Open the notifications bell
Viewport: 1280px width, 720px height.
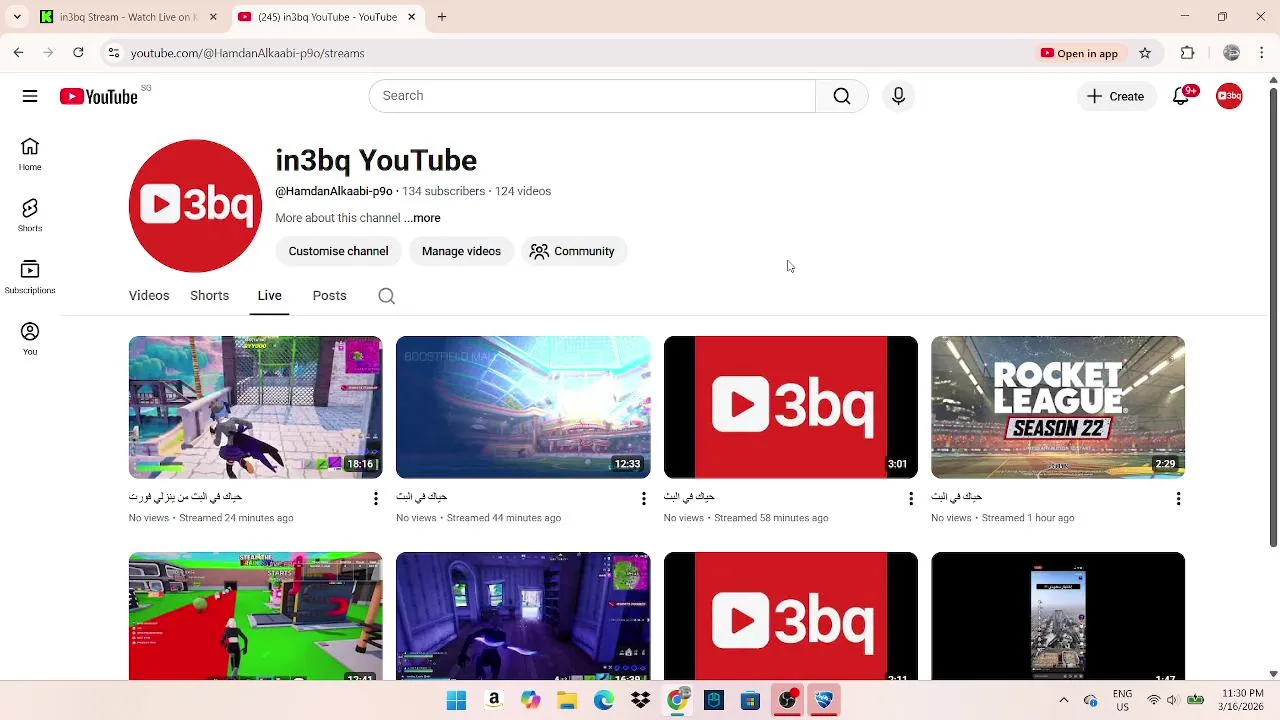[x=1181, y=96]
